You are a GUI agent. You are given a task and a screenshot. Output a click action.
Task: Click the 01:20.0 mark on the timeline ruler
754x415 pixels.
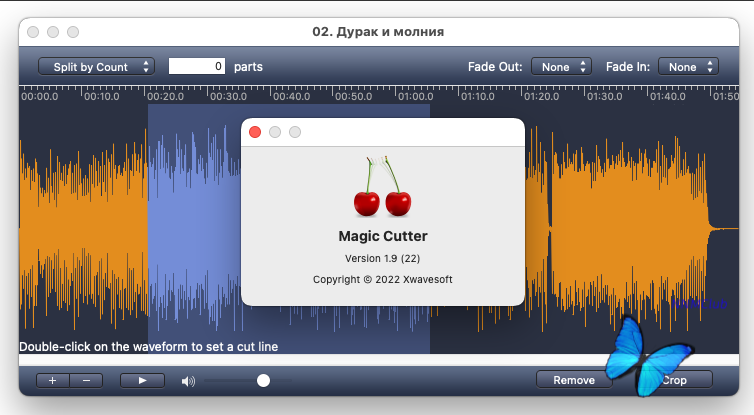coord(541,96)
